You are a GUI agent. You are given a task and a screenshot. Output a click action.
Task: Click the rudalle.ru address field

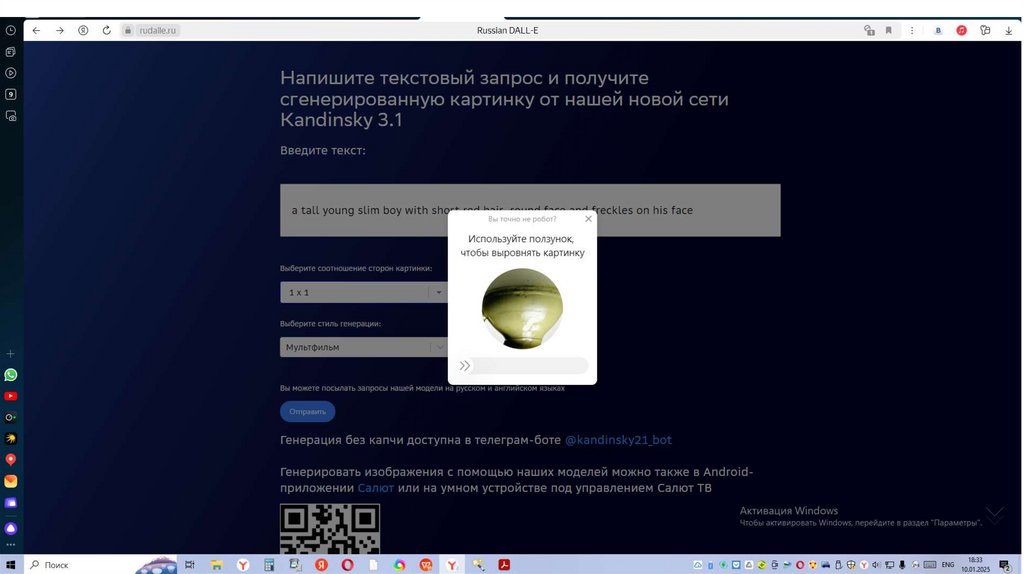pos(157,30)
